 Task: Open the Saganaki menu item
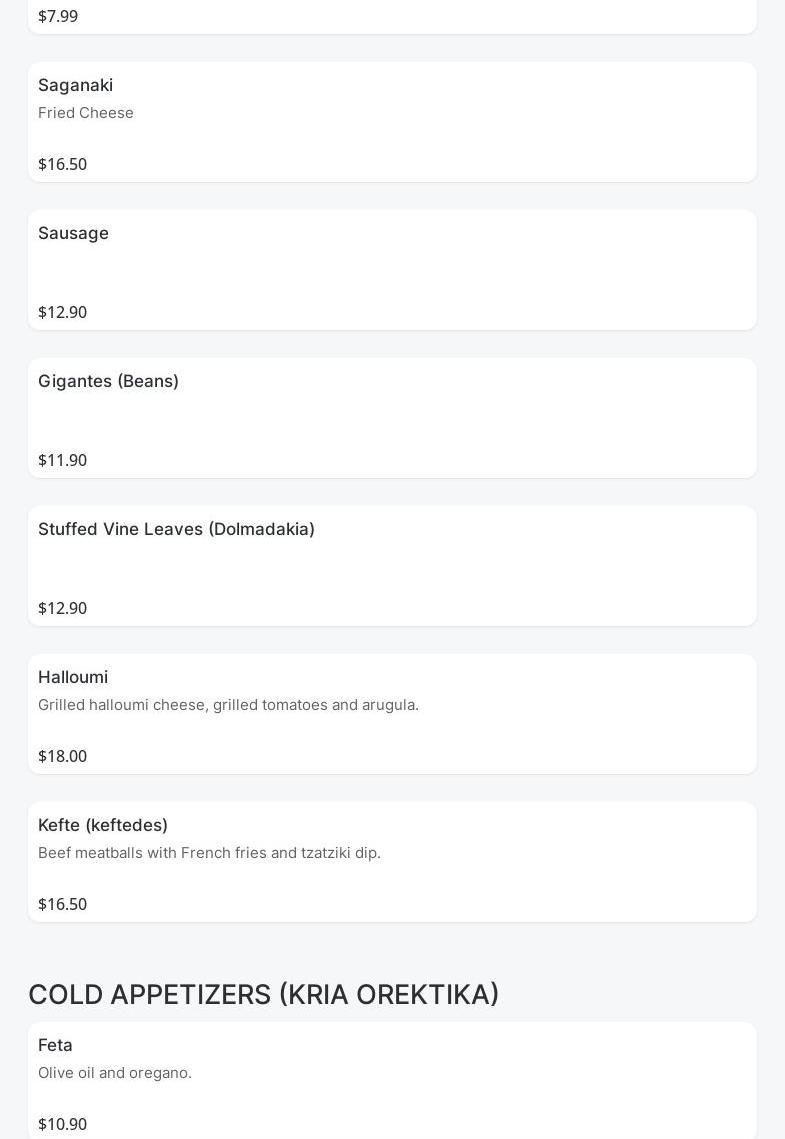tap(75, 85)
